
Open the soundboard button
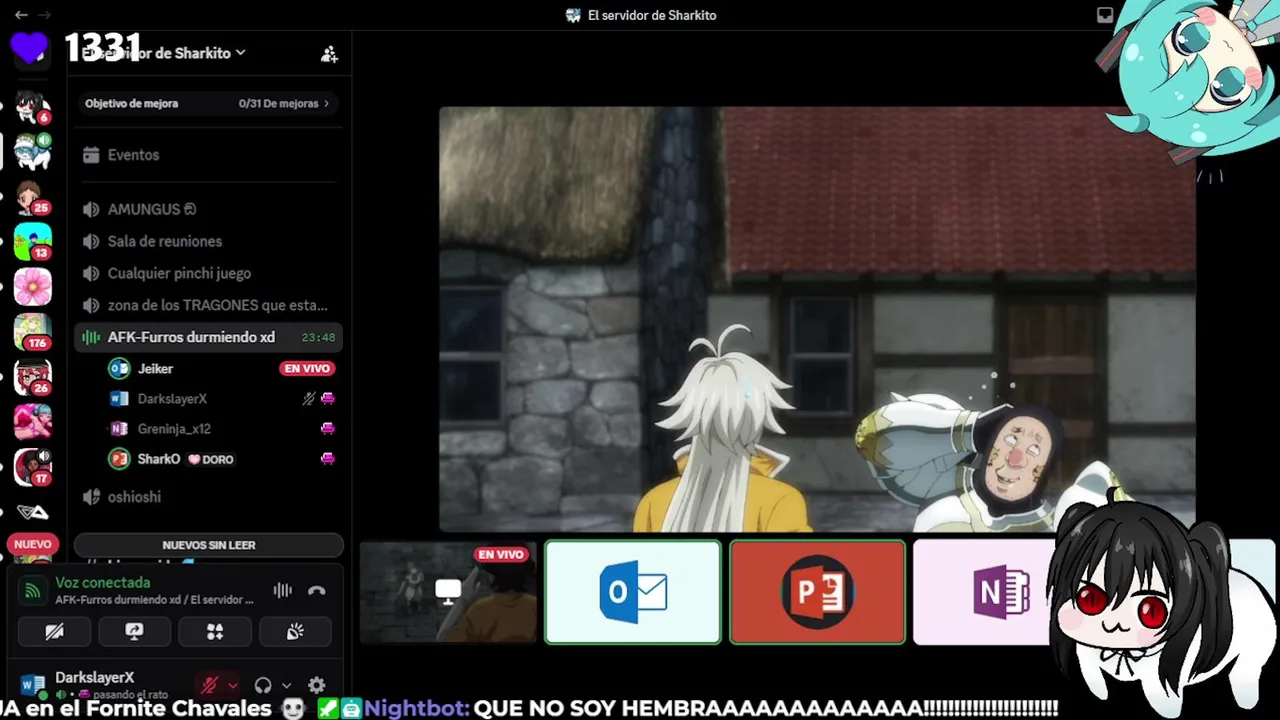click(295, 631)
